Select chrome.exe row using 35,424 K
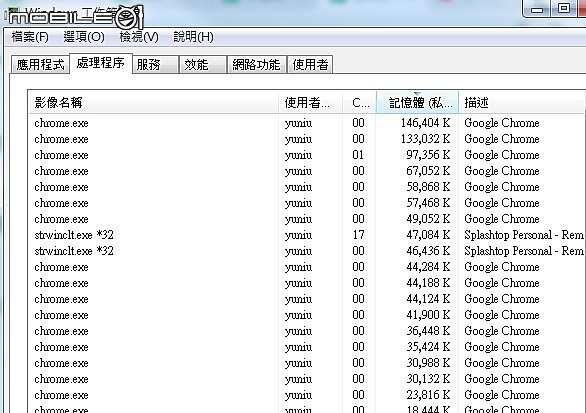586x413 pixels. tap(306, 347)
